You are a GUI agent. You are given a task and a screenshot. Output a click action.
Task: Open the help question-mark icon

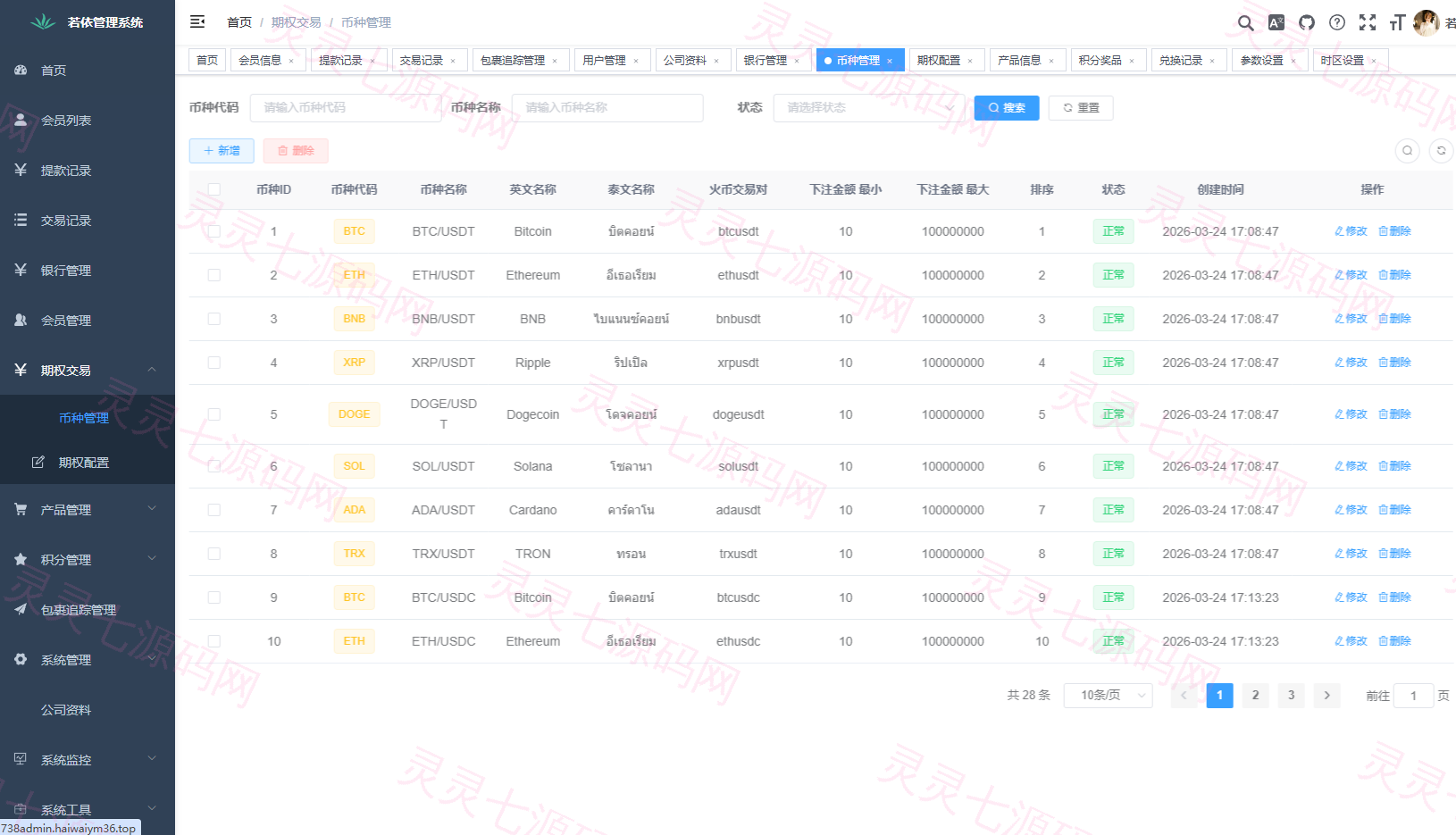[1337, 22]
